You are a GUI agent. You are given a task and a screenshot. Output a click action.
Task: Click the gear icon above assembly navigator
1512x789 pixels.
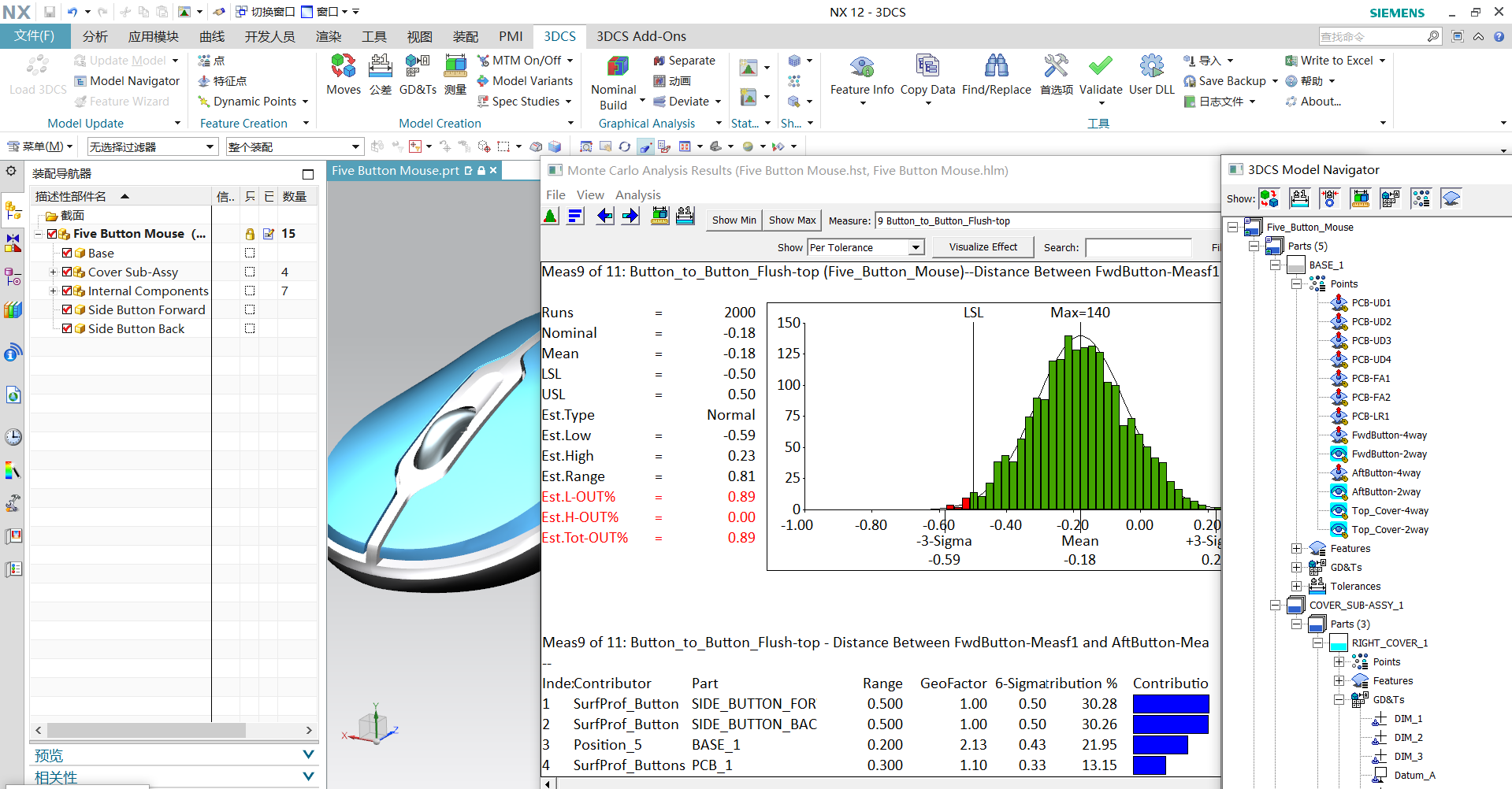[x=11, y=171]
